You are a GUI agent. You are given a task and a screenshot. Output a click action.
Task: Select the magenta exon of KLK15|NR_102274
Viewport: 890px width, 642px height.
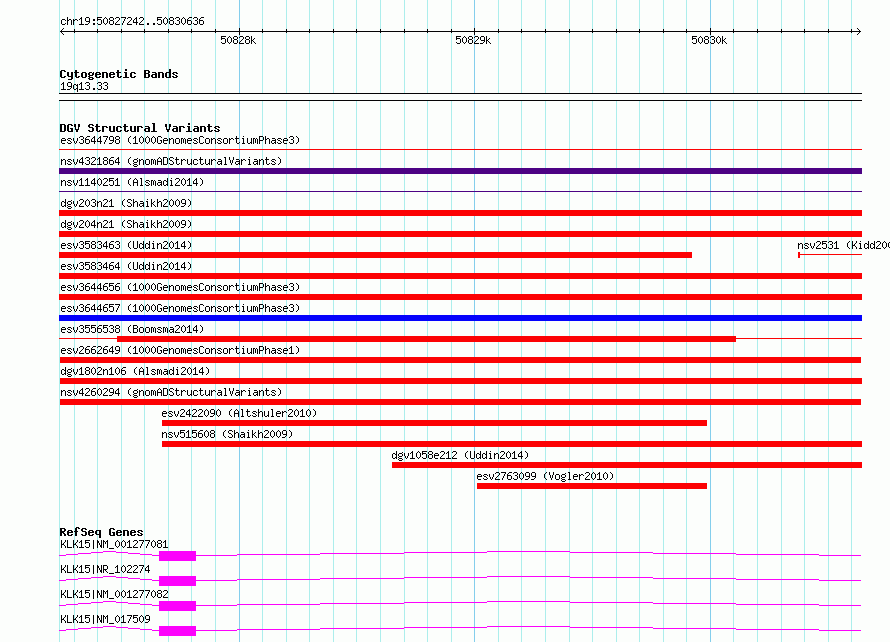[x=178, y=581]
